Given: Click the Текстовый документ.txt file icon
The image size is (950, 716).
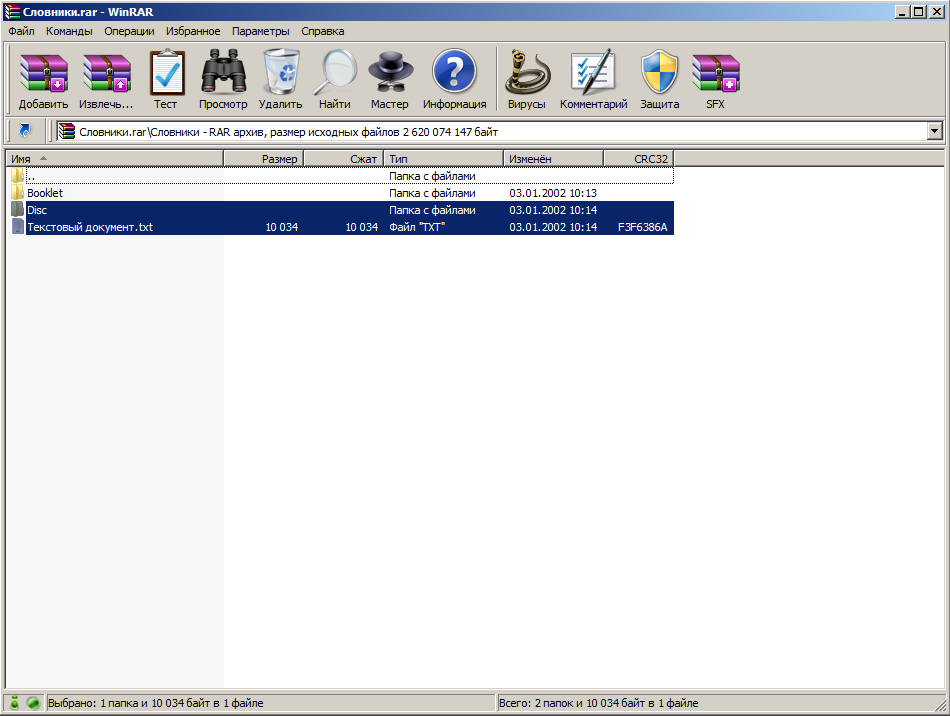Looking at the screenshot, I should point(18,227).
